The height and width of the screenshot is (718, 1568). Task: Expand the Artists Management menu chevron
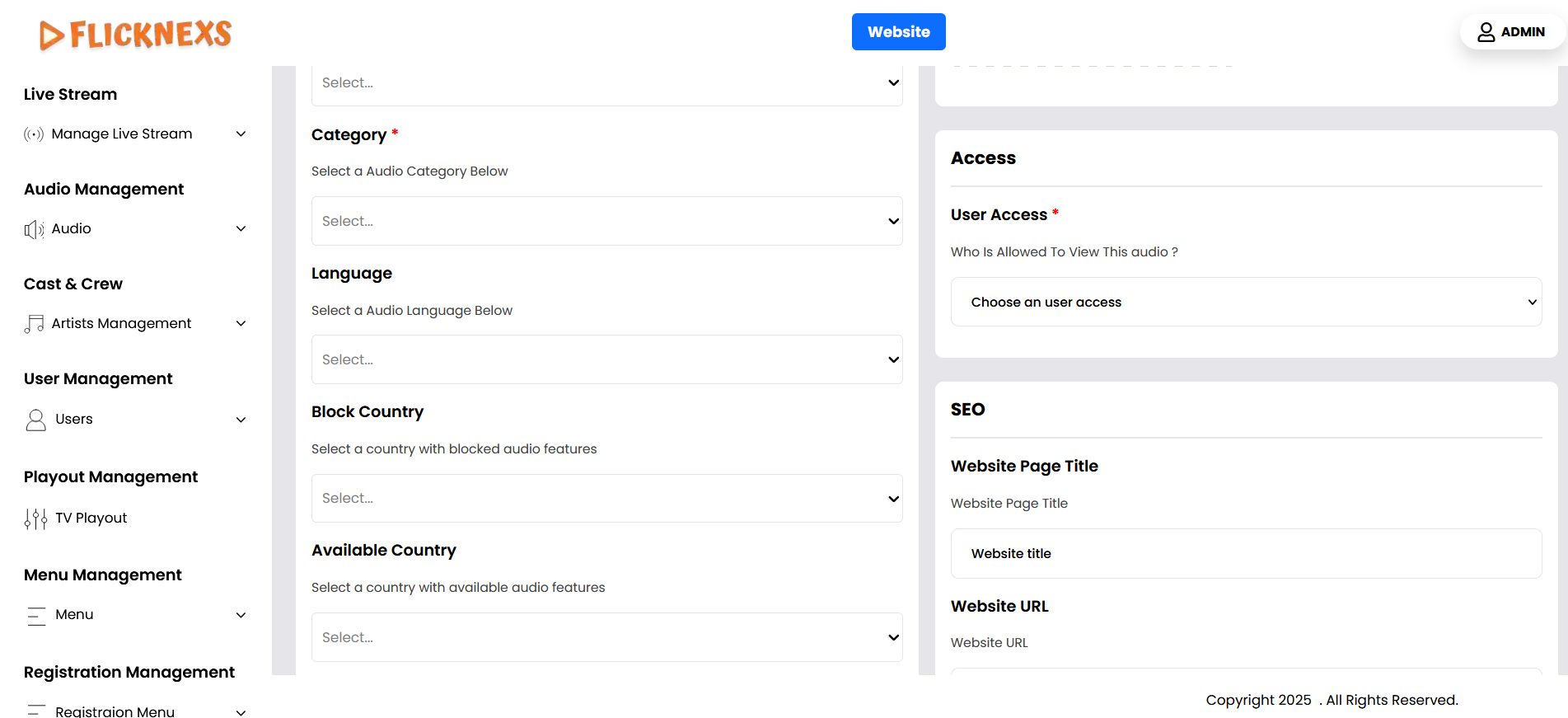tap(241, 324)
